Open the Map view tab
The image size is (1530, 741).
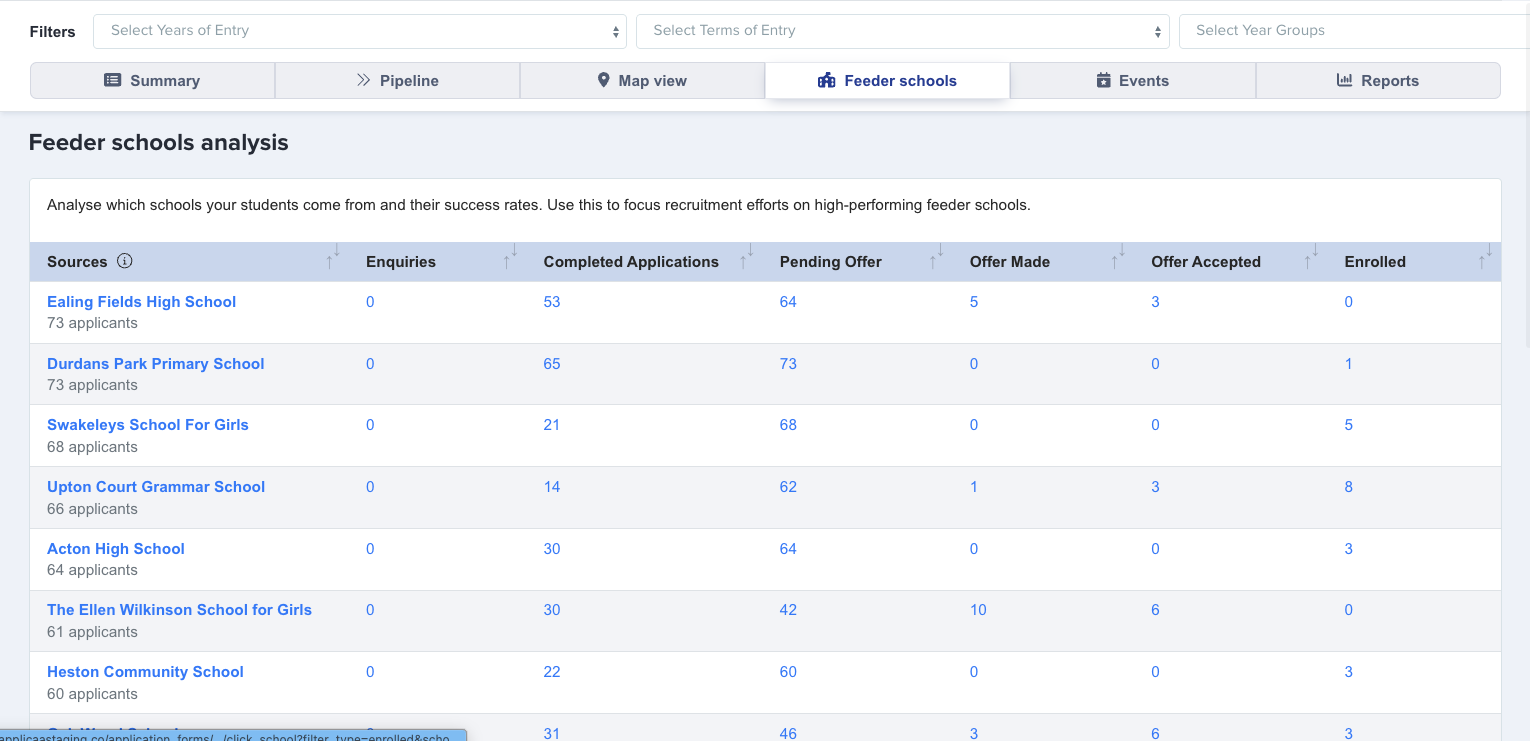point(642,81)
